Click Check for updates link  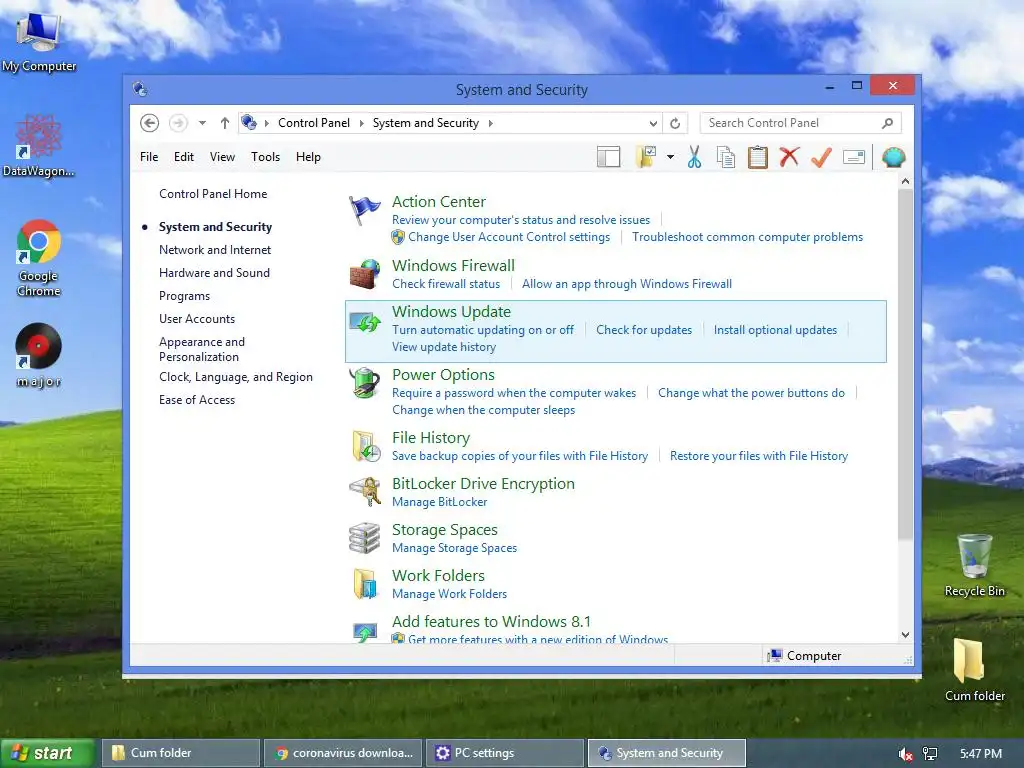tap(644, 330)
